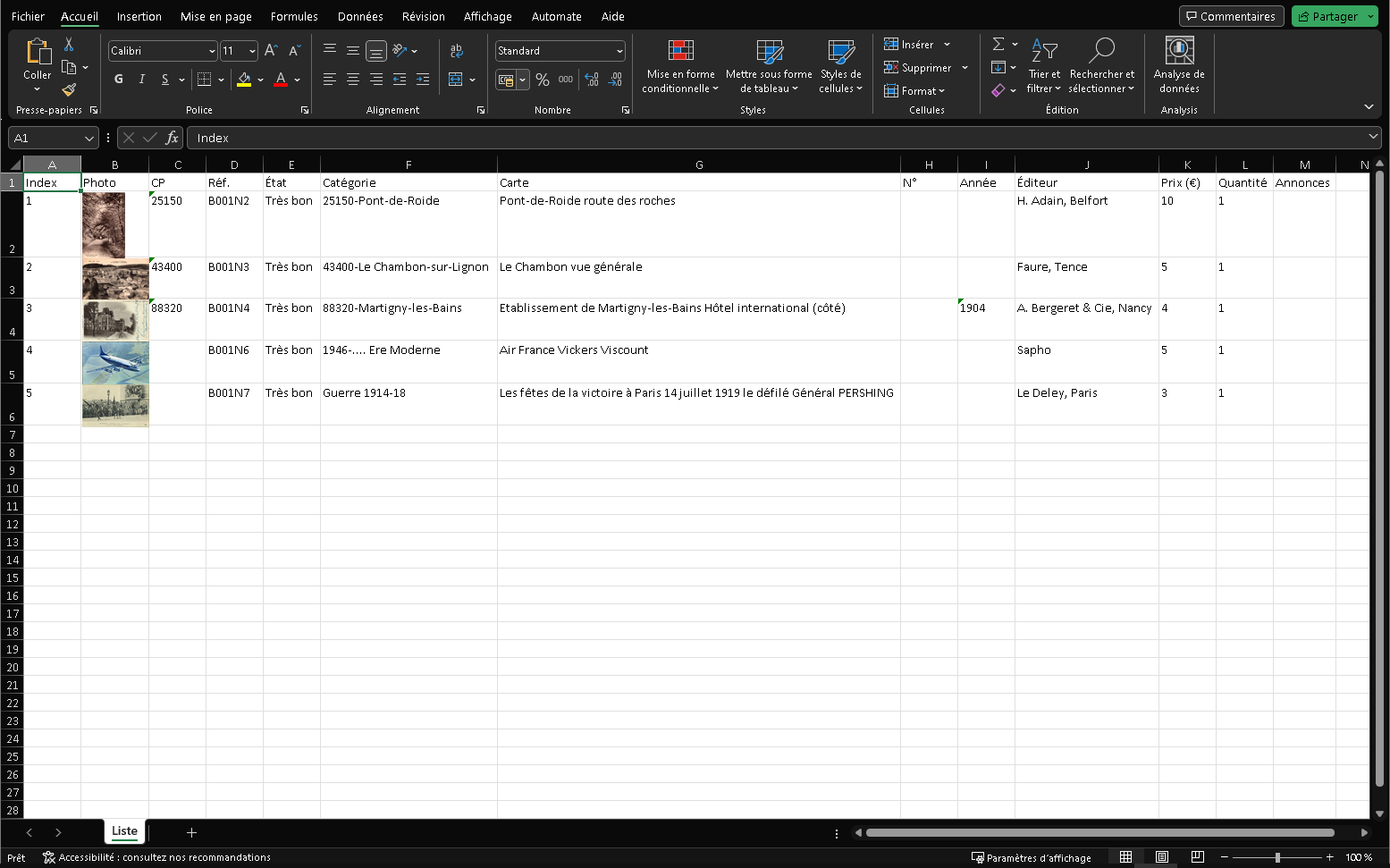
Task: Open the Formules ribbon tab
Action: click(294, 16)
